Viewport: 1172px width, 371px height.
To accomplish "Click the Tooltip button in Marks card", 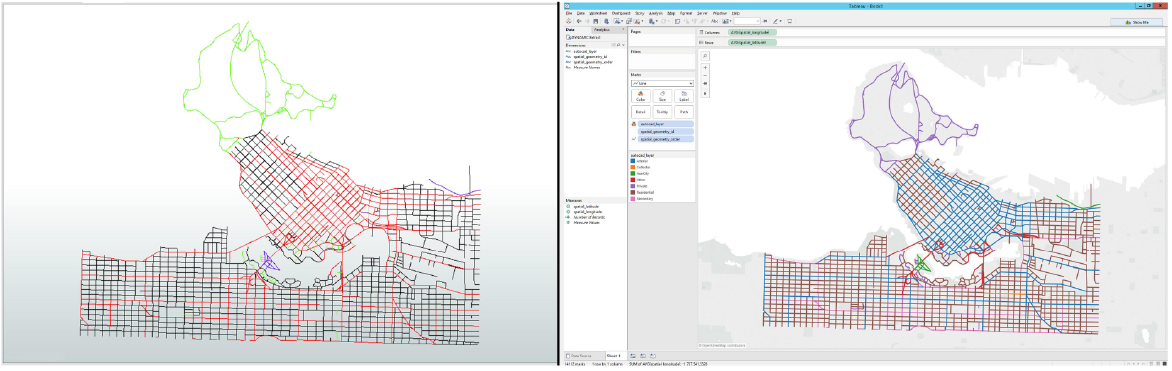I will tap(661, 111).
